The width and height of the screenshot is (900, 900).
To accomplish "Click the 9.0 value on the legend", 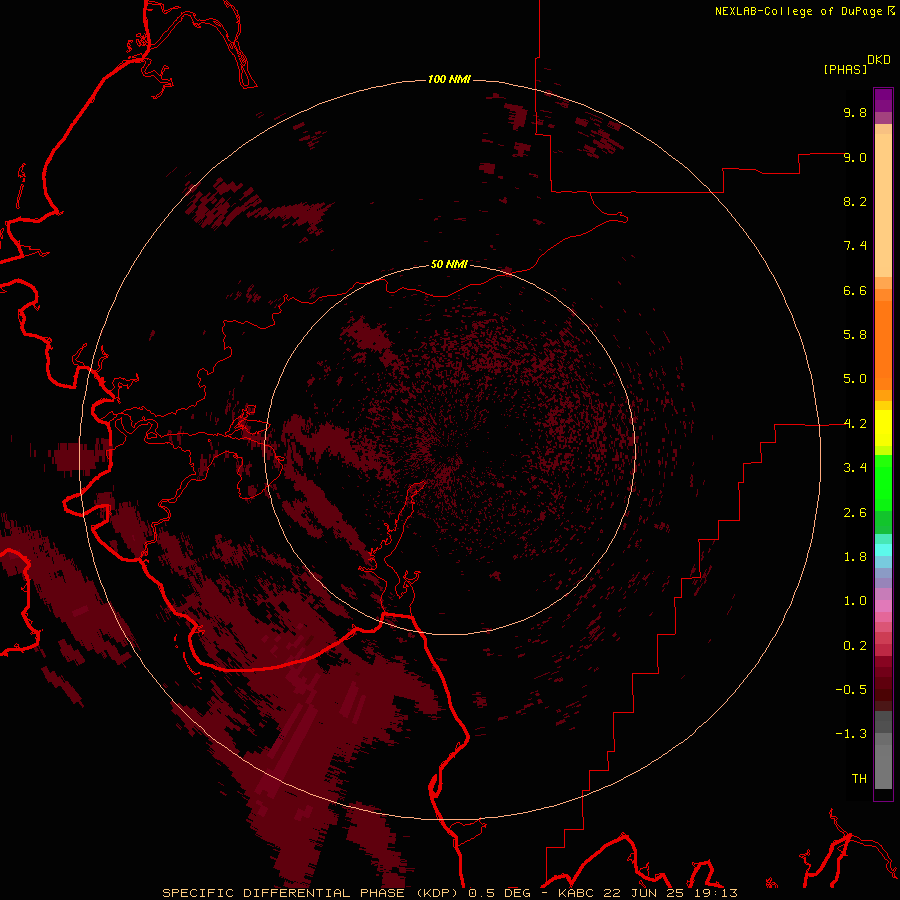I will (x=855, y=157).
